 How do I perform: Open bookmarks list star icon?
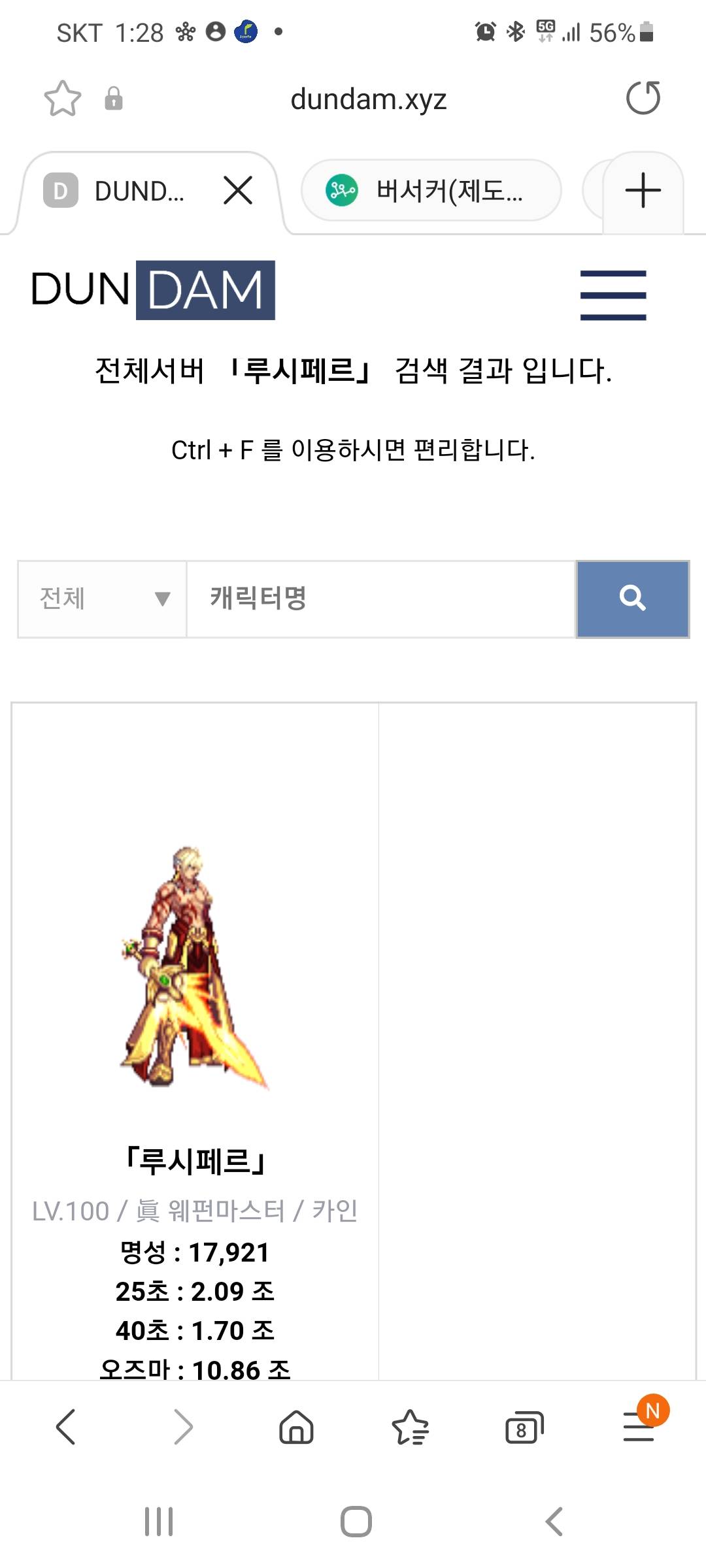(410, 1427)
